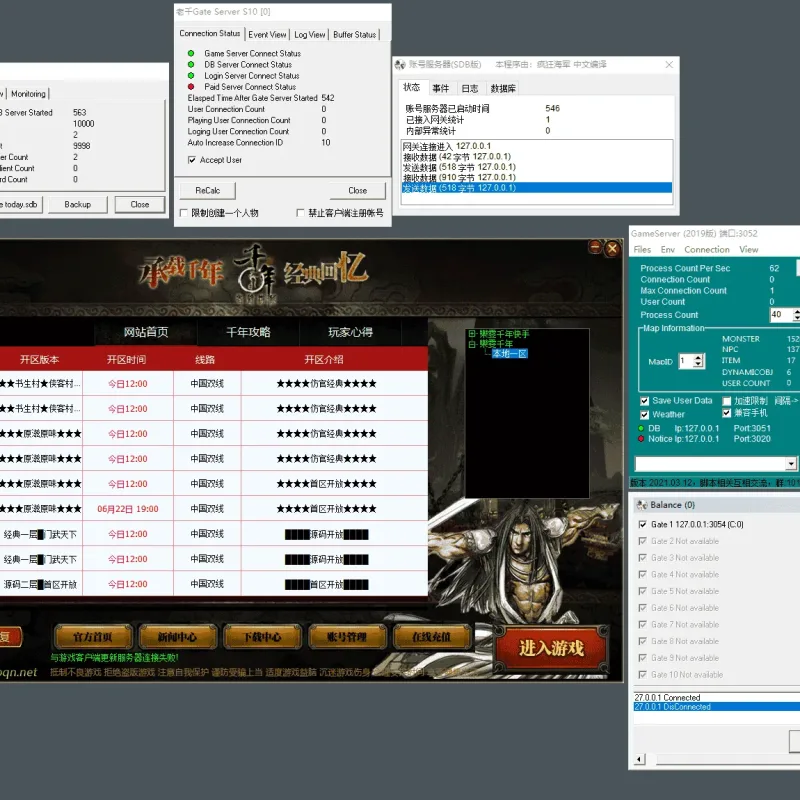Screen dimensions: 800x800
Task: Click the red Paid Server Connect Status indicator
Action: coord(191,87)
